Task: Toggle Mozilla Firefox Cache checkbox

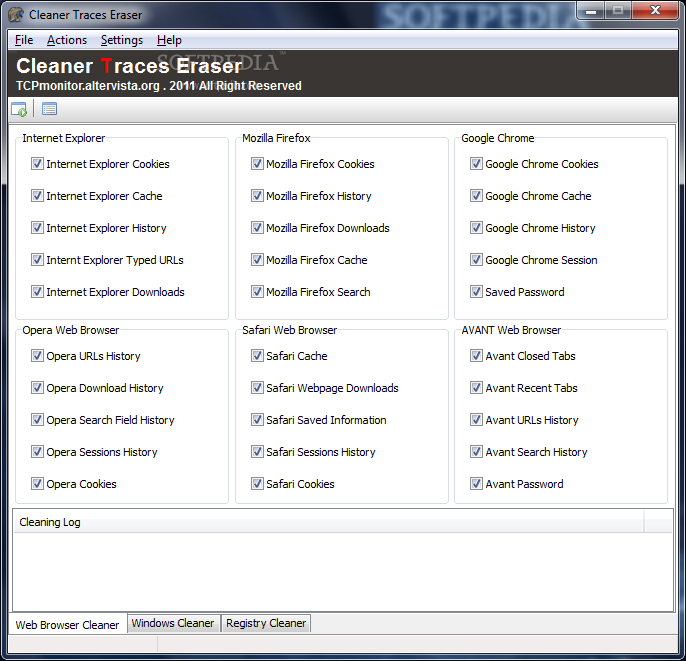Action: point(257,259)
